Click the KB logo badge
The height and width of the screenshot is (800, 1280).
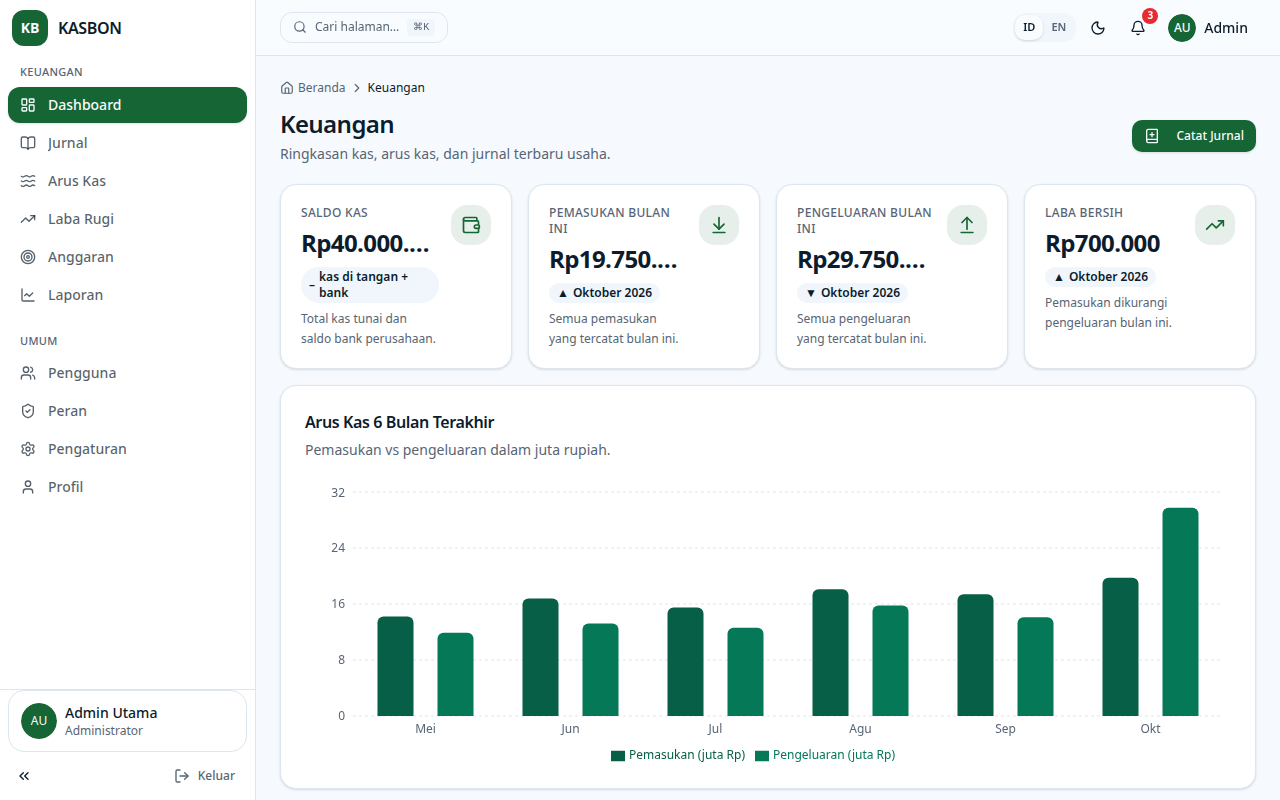point(30,28)
